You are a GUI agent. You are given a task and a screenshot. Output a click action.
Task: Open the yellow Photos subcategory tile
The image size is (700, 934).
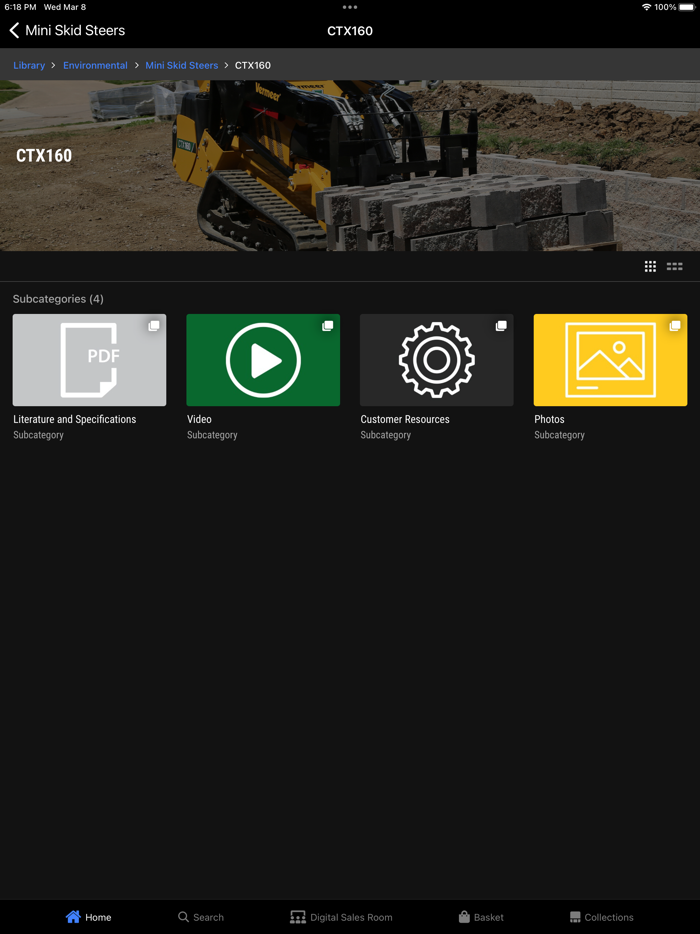[x=610, y=360]
